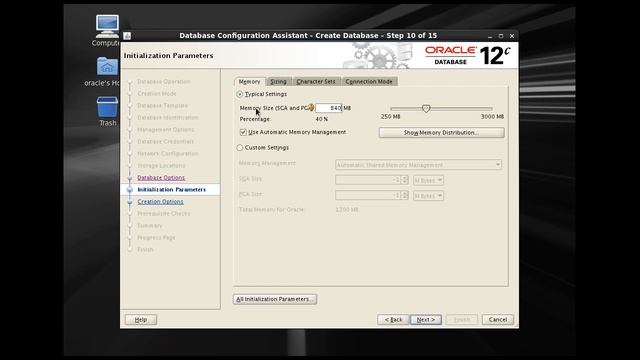Click the 3000 MB slider maximum label
This screenshot has width=640, height=360.
pyautogui.click(x=492, y=117)
